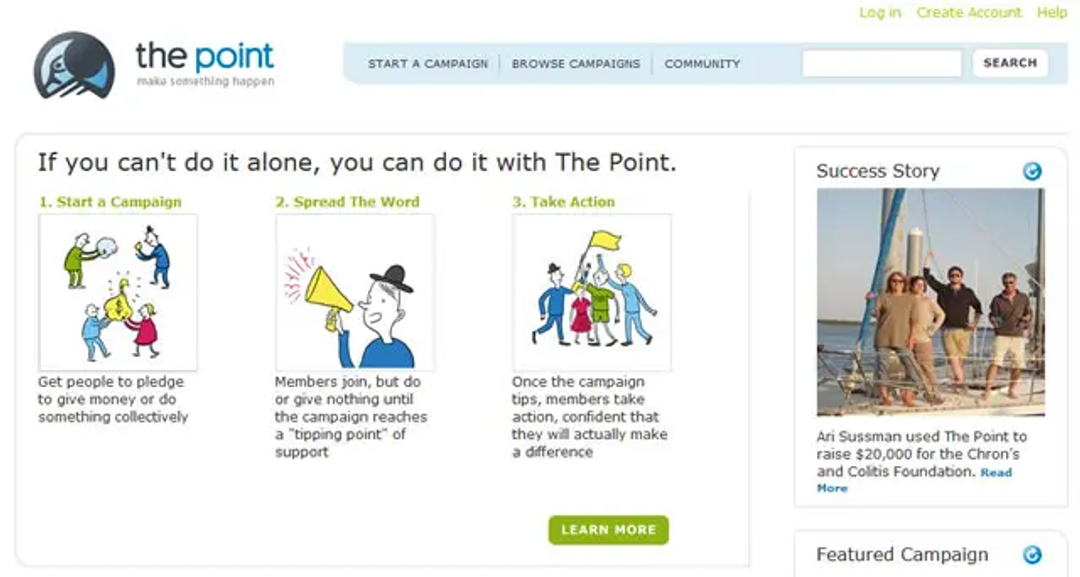This screenshot has width=1080, height=577.
Task: Open the Browse Campaigns menu item
Action: [576, 63]
